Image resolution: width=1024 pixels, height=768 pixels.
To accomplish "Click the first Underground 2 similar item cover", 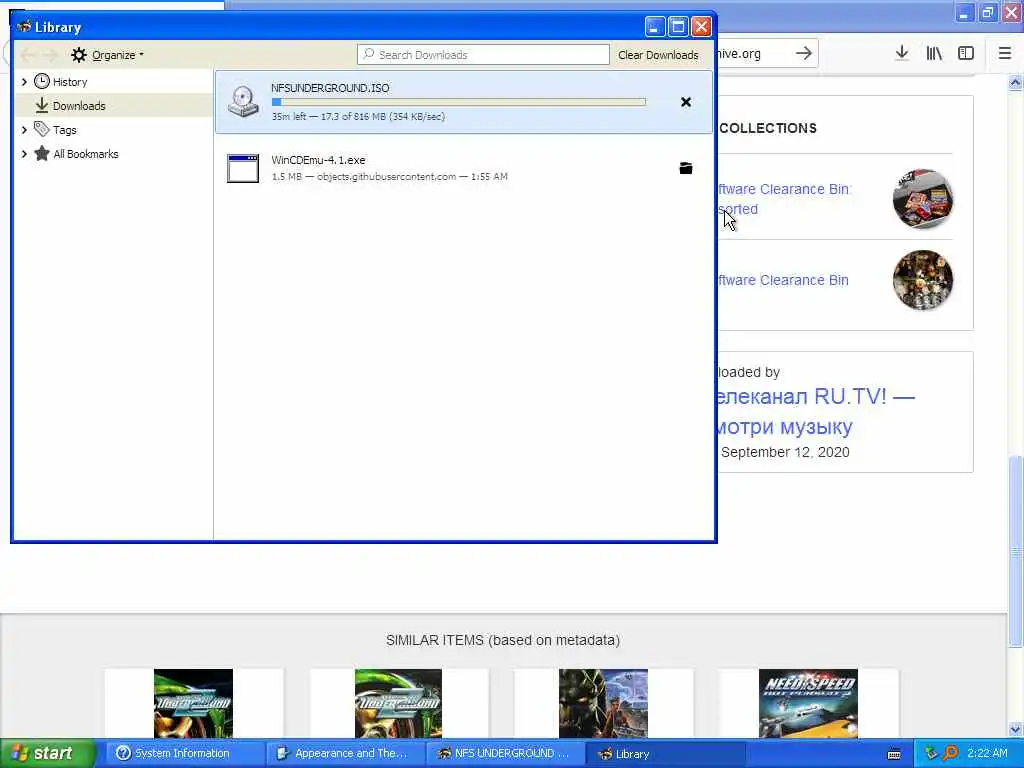I will pyautogui.click(x=193, y=703).
